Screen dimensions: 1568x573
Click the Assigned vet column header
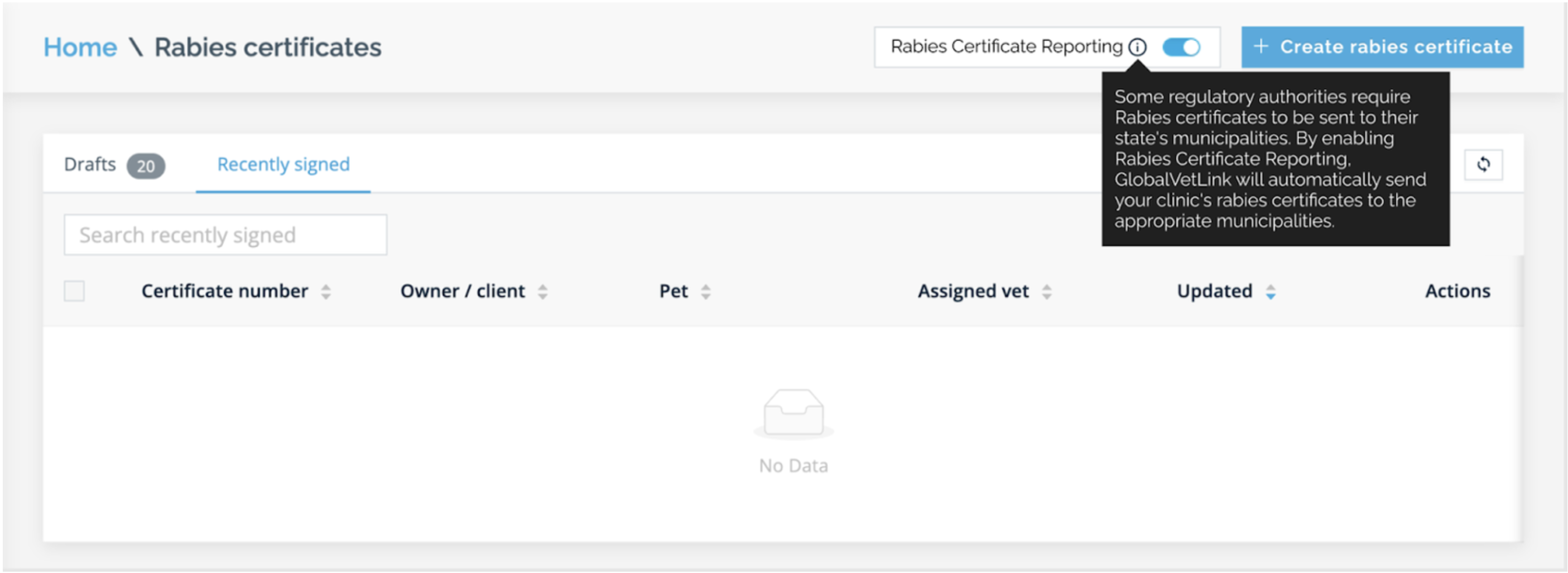coord(973,291)
